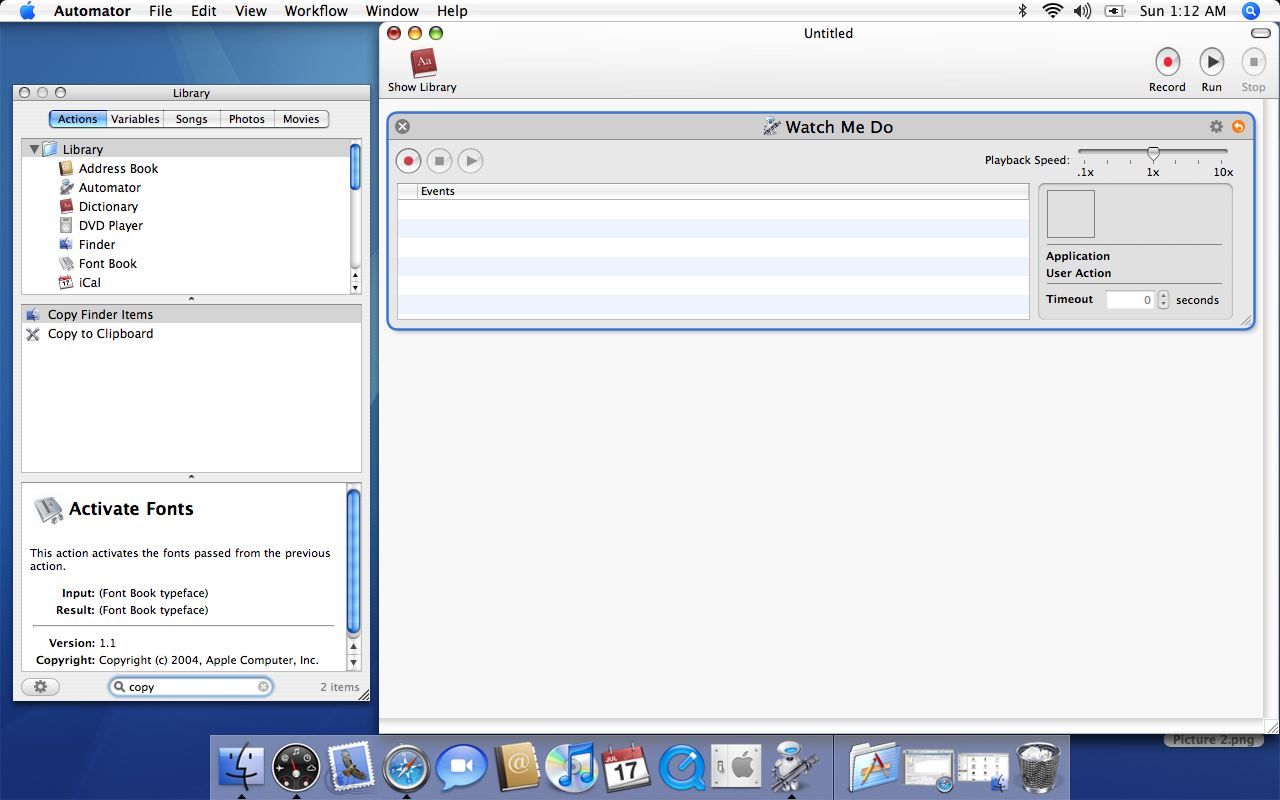Screen dimensions: 1280x800
Task: Open the View menu
Action: (251, 11)
